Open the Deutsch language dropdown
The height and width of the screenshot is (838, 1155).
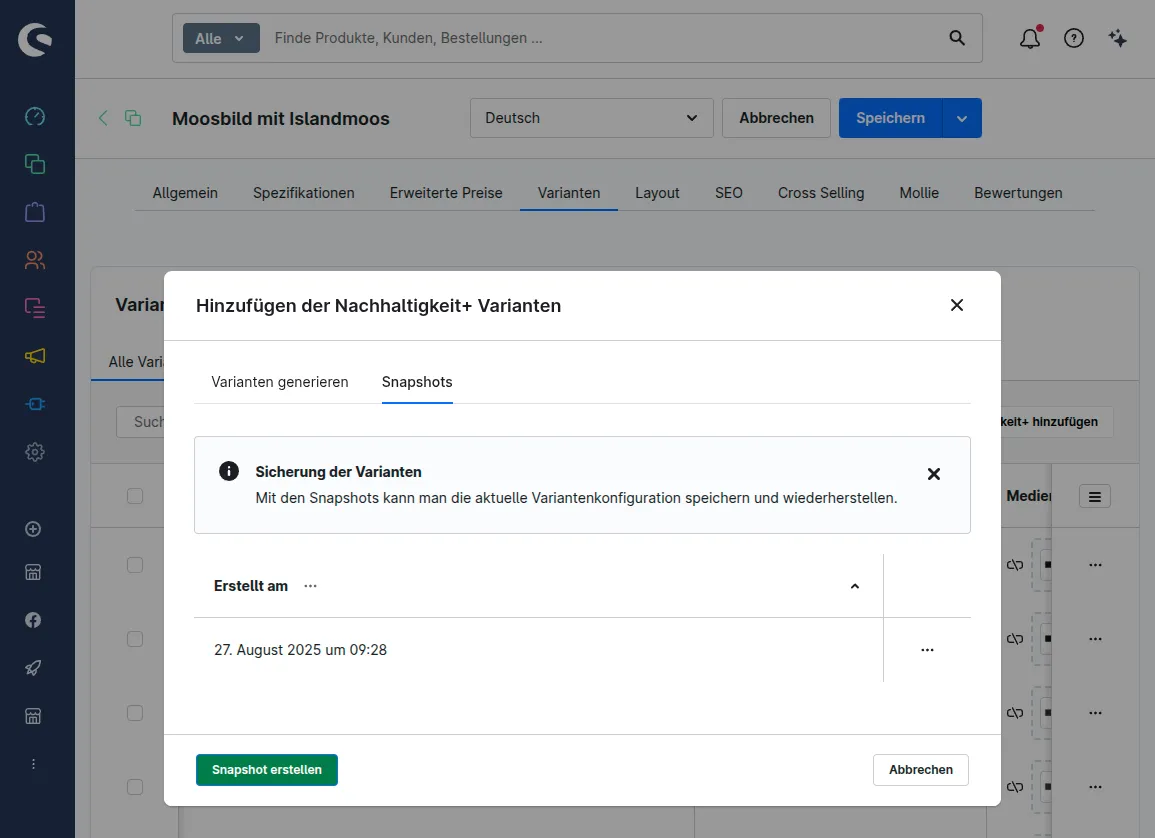(x=591, y=118)
